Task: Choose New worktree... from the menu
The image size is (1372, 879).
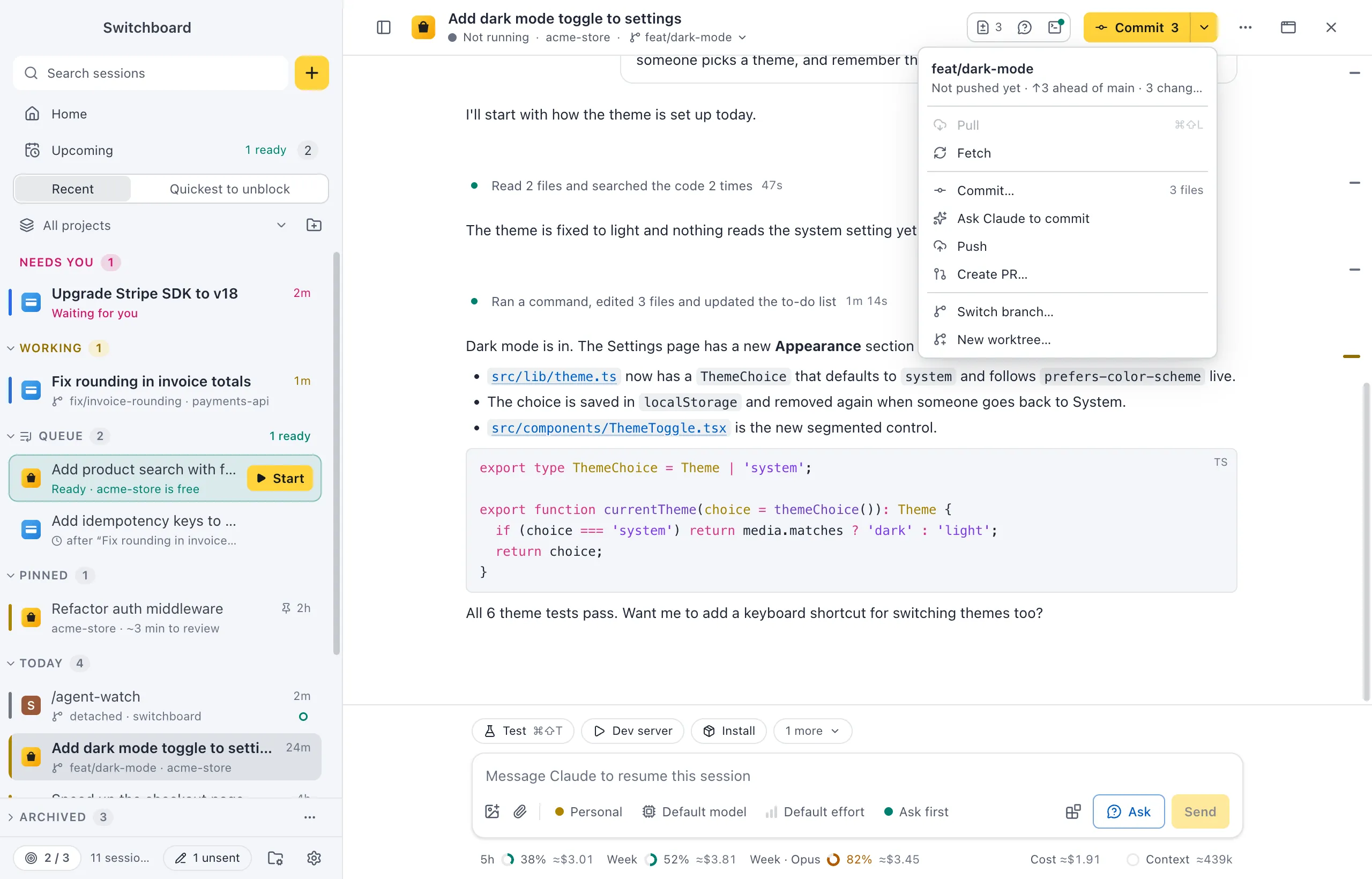Action: (x=1067, y=340)
